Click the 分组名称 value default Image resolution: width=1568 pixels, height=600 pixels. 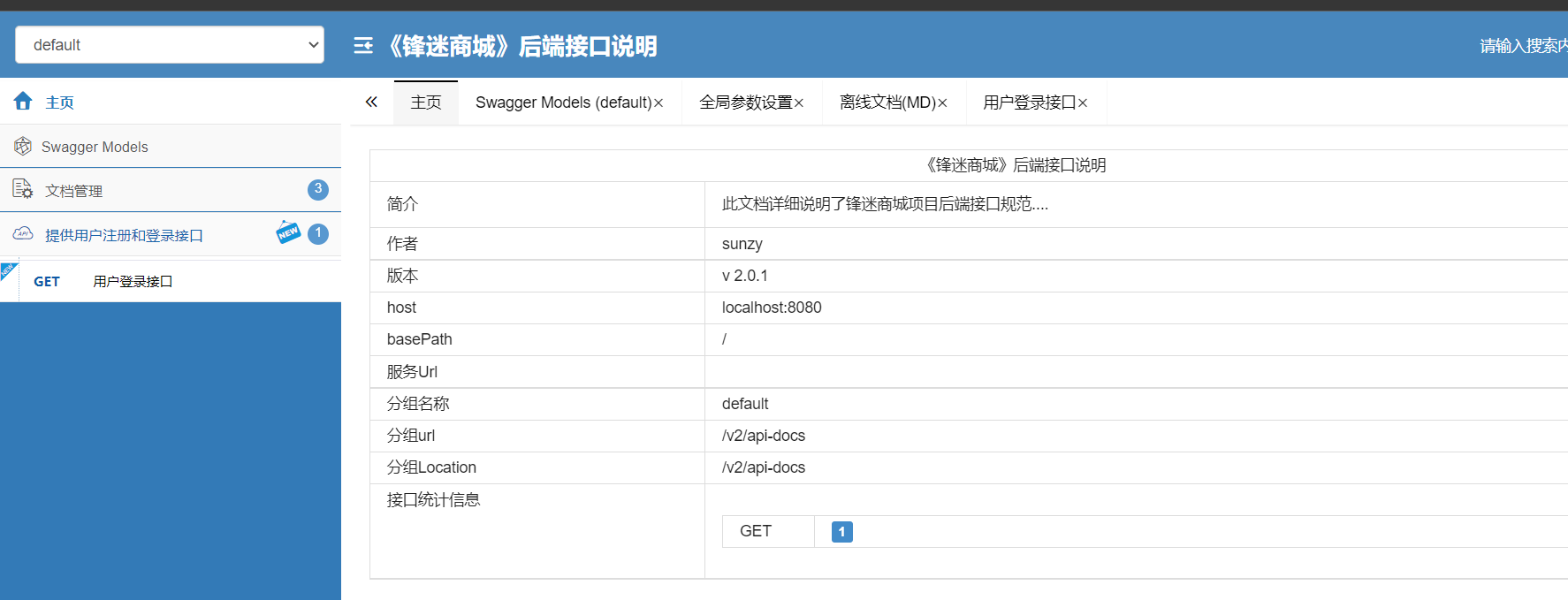pyautogui.click(x=745, y=404)
